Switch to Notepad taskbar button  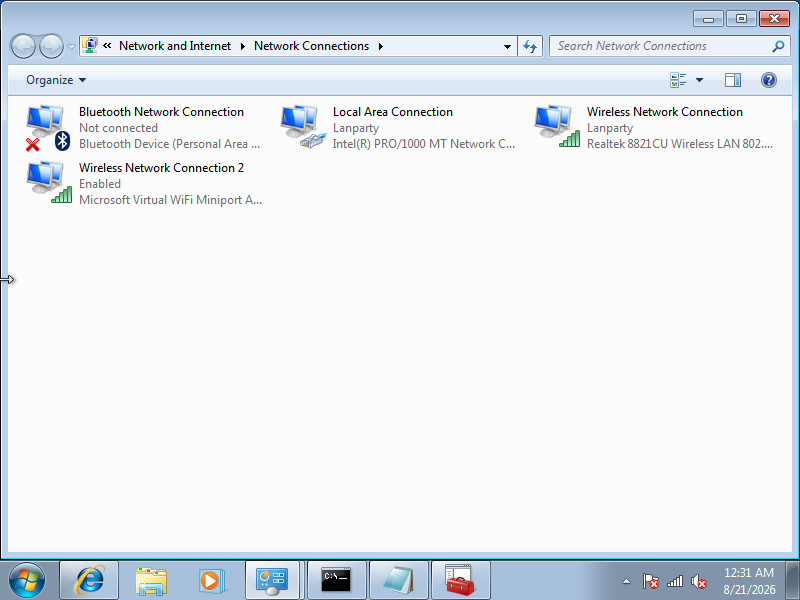pyautogui.click(x=398, y=581)
